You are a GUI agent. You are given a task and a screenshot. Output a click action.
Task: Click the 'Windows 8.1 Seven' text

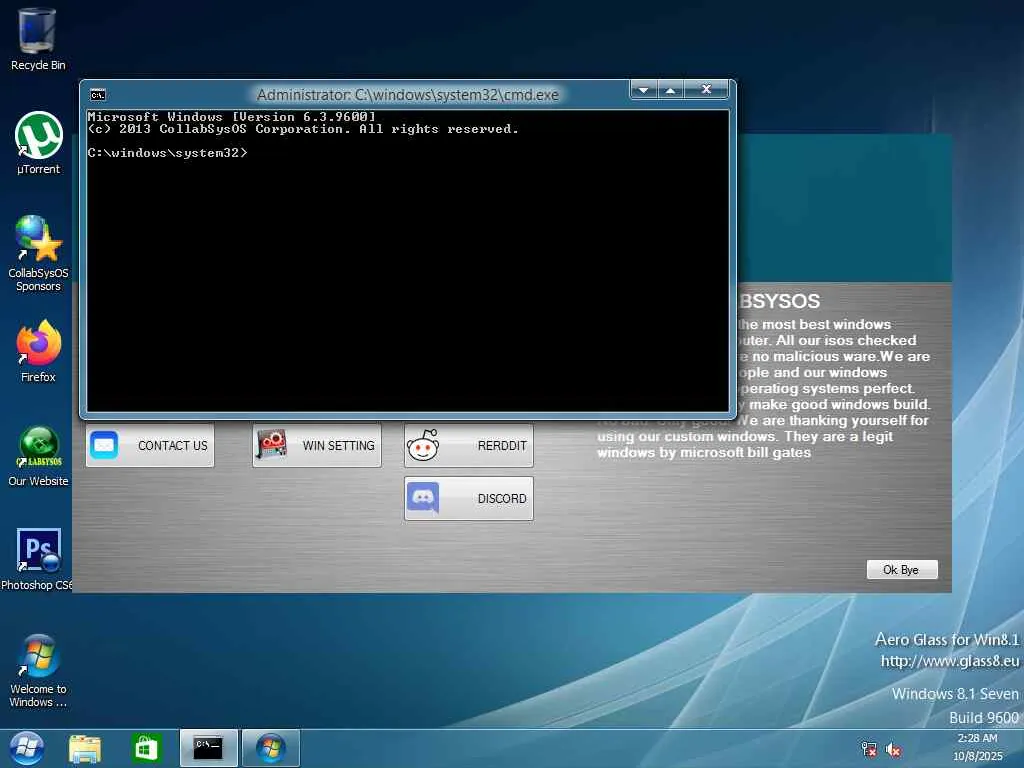tap(955, 694)
